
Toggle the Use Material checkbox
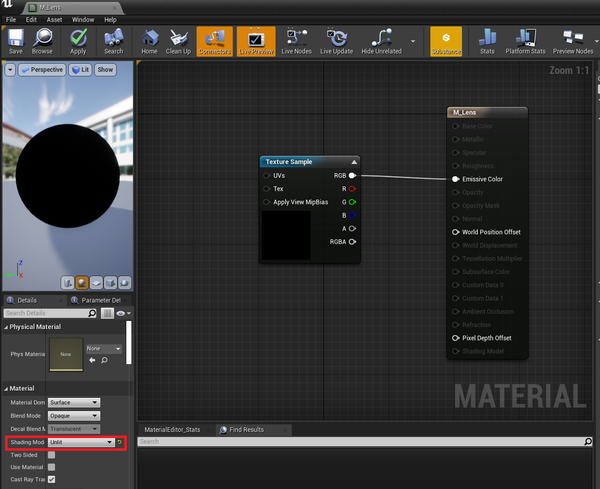point(52,467)
